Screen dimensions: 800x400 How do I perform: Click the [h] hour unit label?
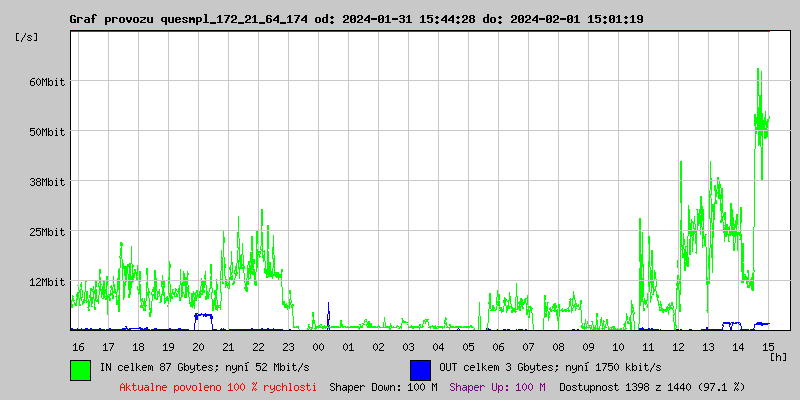(x=779, y=357)
